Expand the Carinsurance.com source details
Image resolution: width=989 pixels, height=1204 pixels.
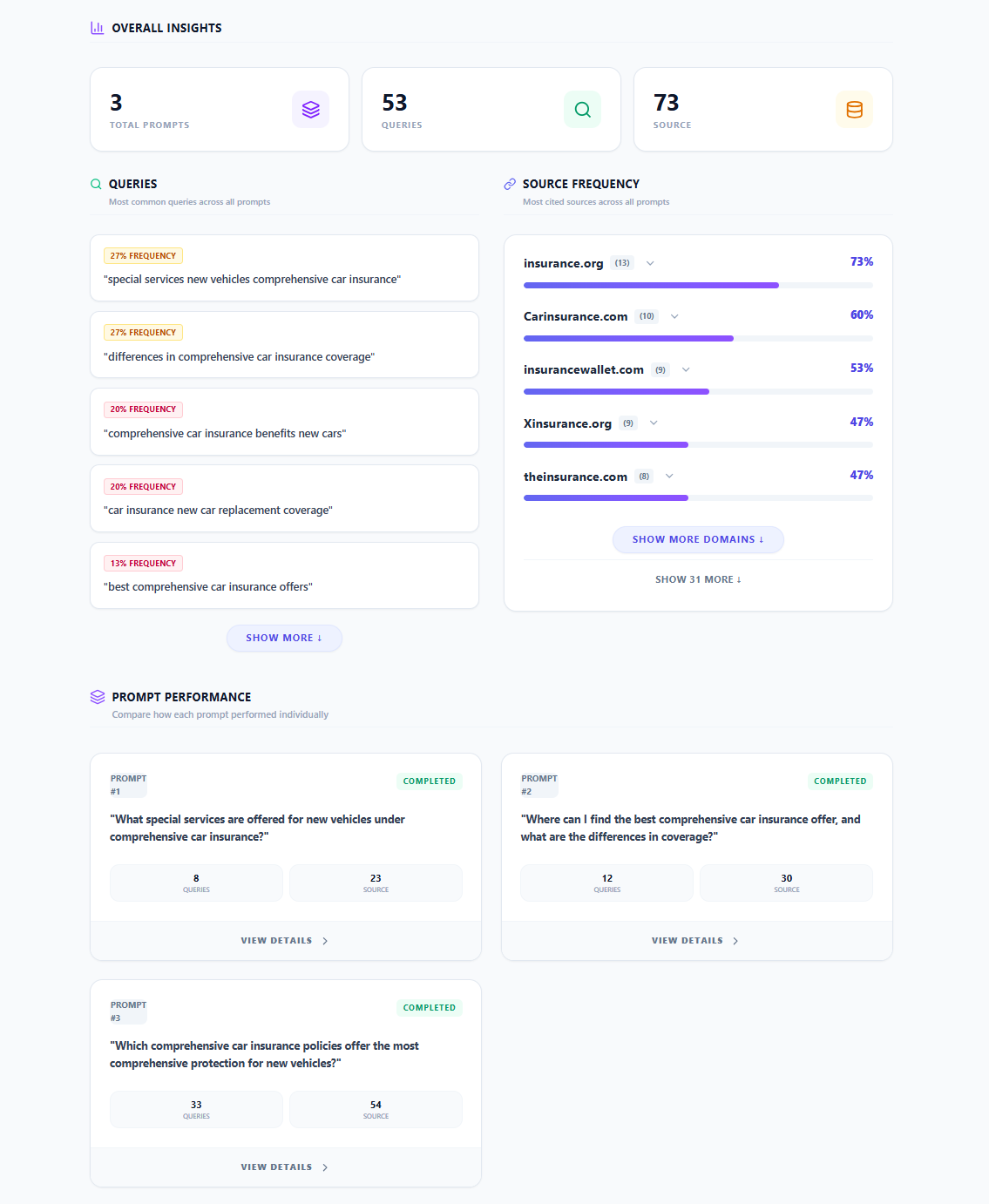coord(674,316)
